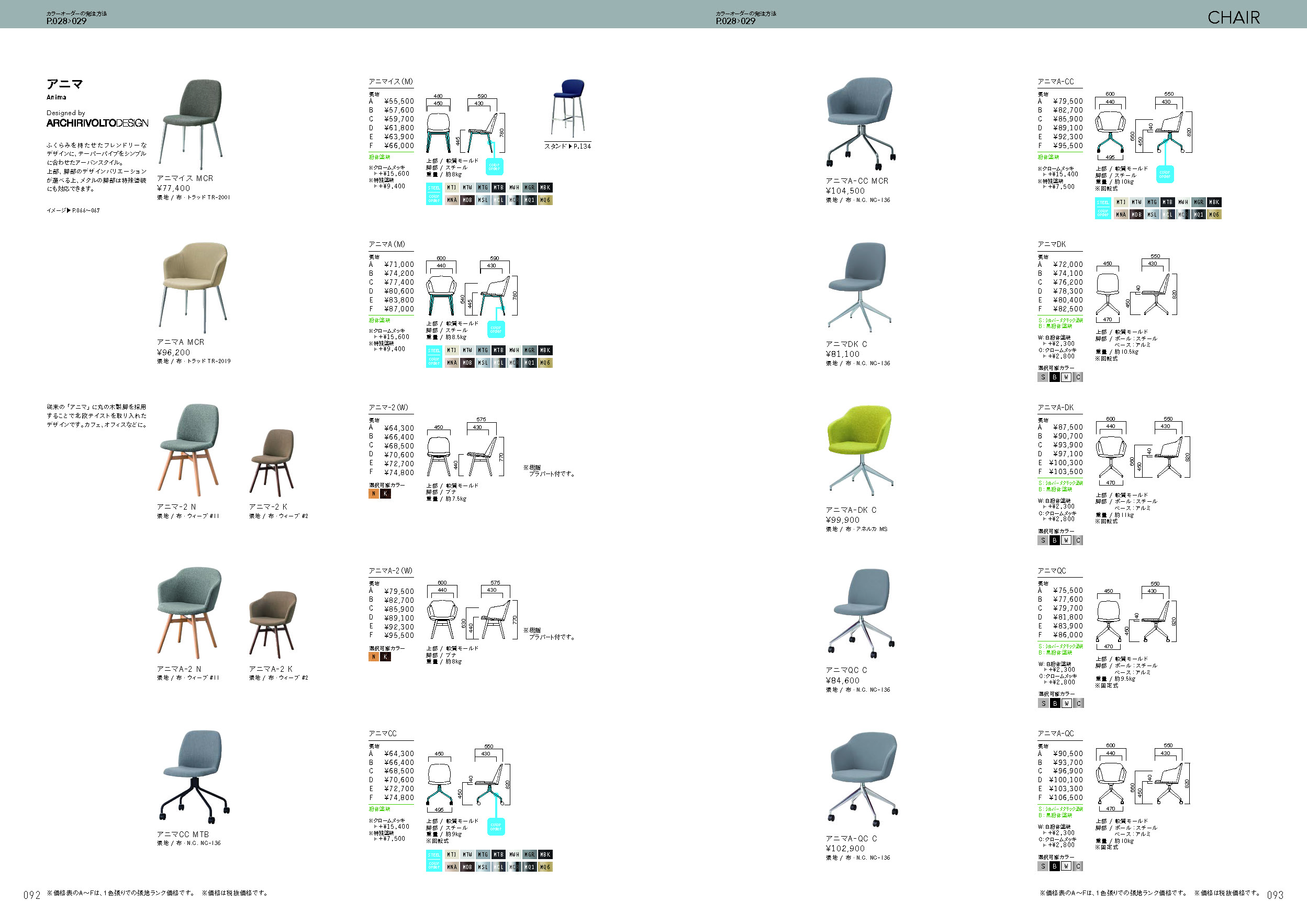Click the ARCHIRIVOLTODESIGN designer logo
Viewport: 1307px width, 924px height.
97,123
